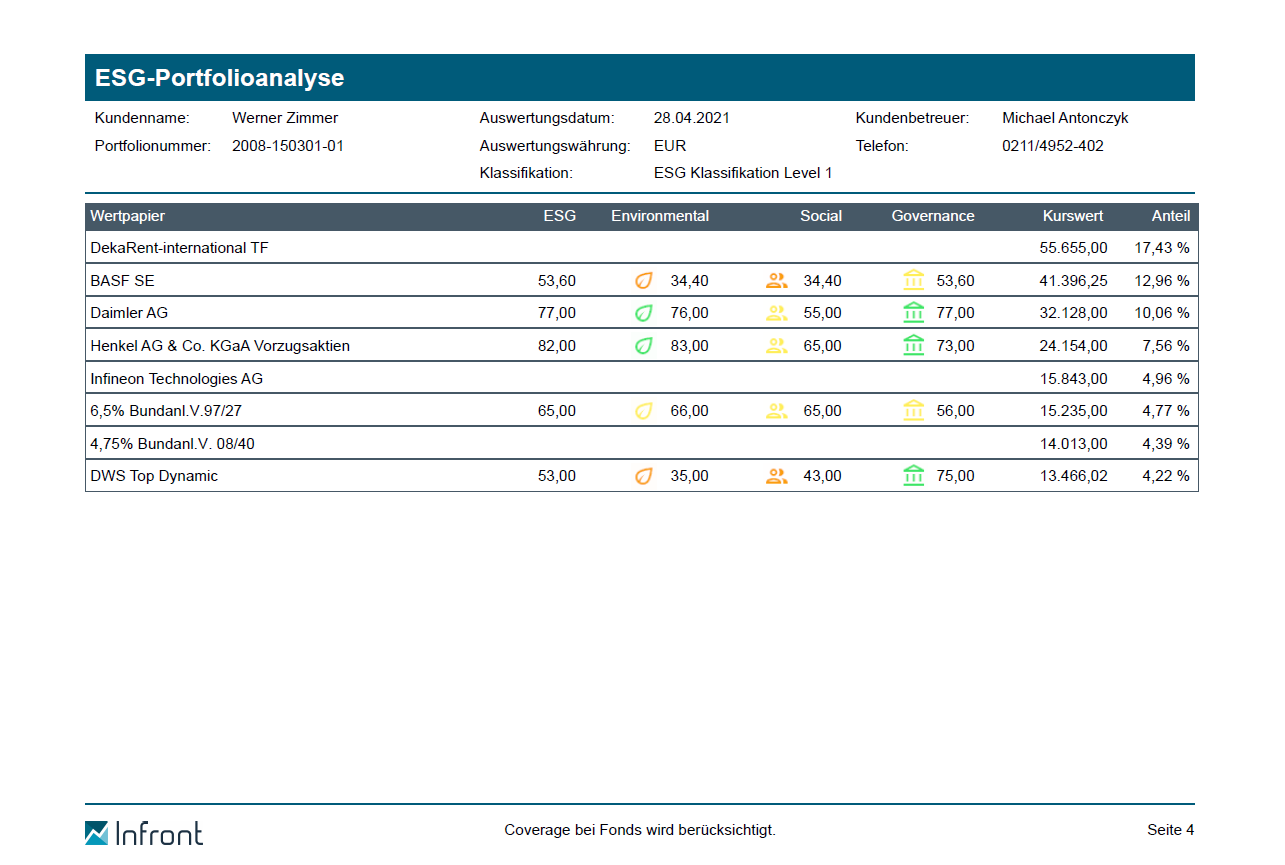Click the ESG column header
This screenshot has height=865, width=1285.
559,216
